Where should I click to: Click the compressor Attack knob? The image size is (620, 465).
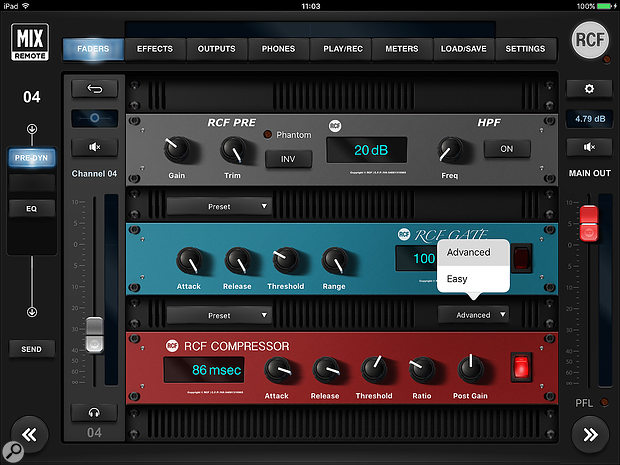[x=277, y=370]
